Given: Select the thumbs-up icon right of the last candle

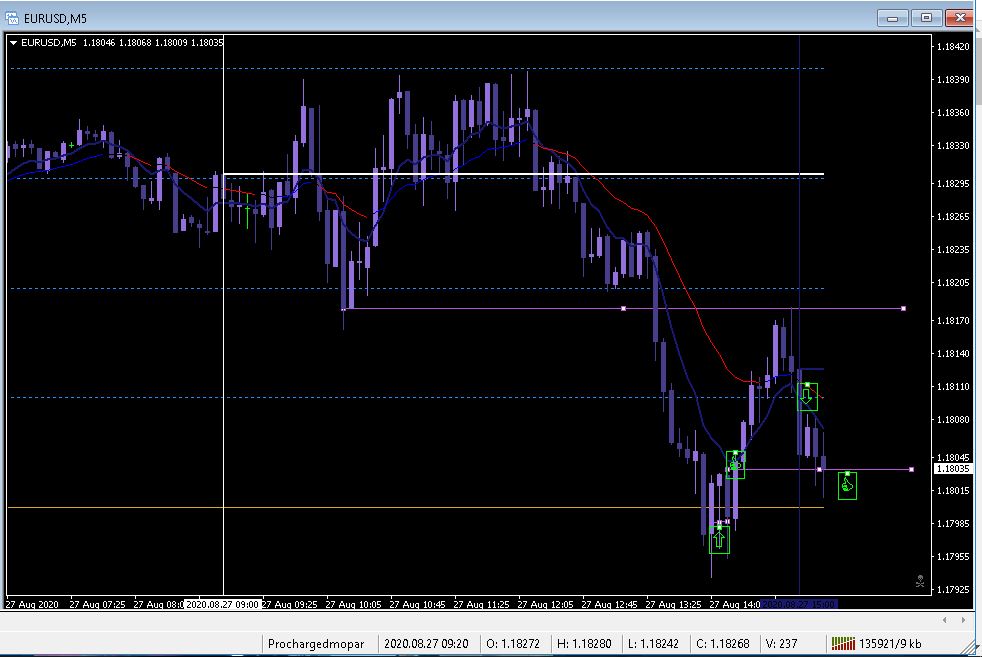Looking at the screenshot, I should point(847,486).
